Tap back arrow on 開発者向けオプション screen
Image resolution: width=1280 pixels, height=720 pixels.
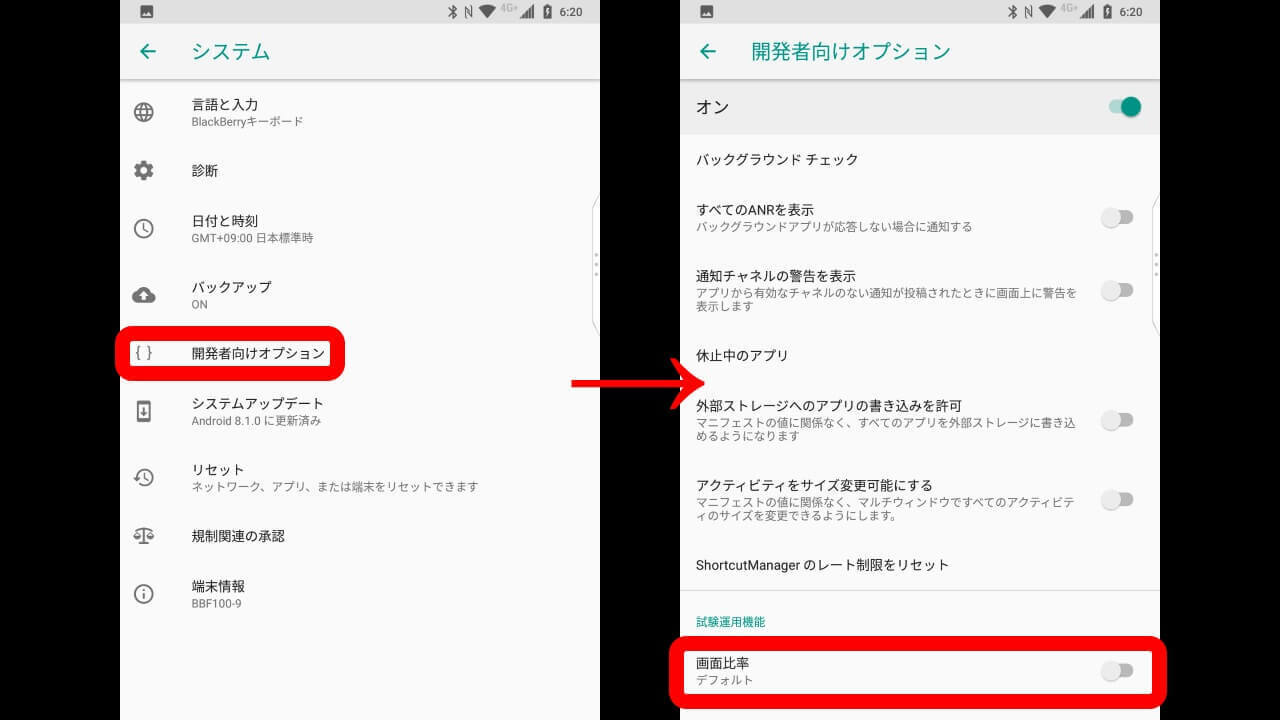708,52
